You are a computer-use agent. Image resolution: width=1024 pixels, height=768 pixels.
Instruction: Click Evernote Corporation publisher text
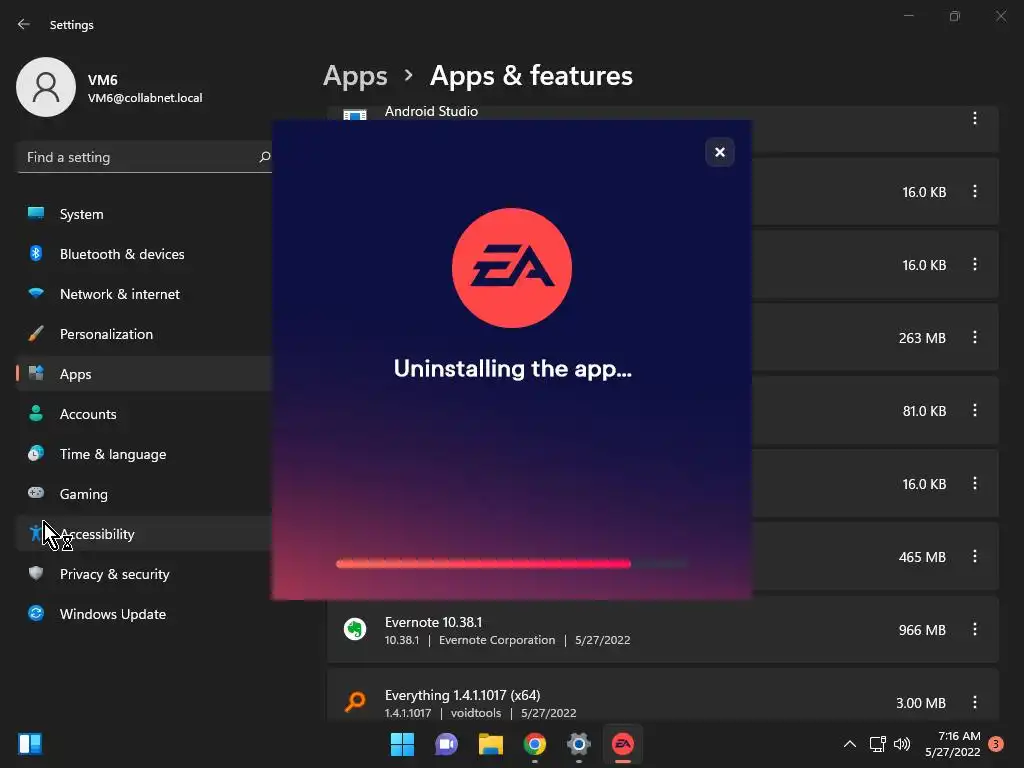click(x=497, y=640)
